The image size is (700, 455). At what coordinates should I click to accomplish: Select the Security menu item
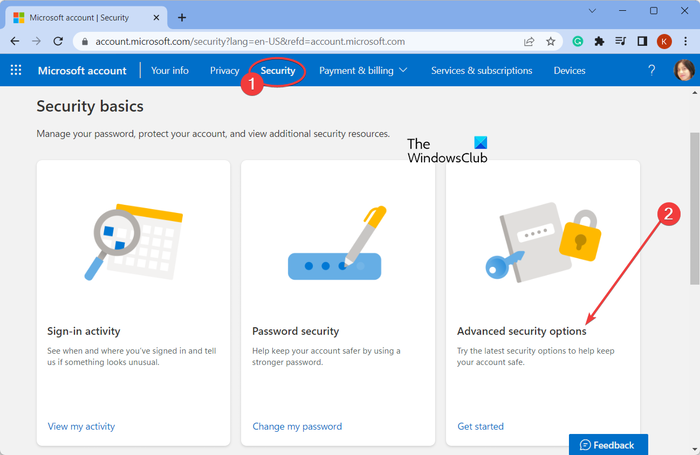tap(278, 71)
